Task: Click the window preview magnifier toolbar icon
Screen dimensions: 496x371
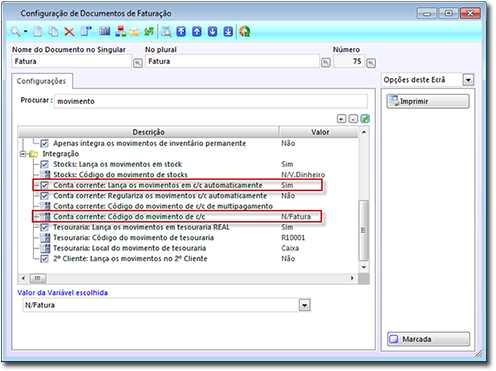Action: click(x=166, y=32)
